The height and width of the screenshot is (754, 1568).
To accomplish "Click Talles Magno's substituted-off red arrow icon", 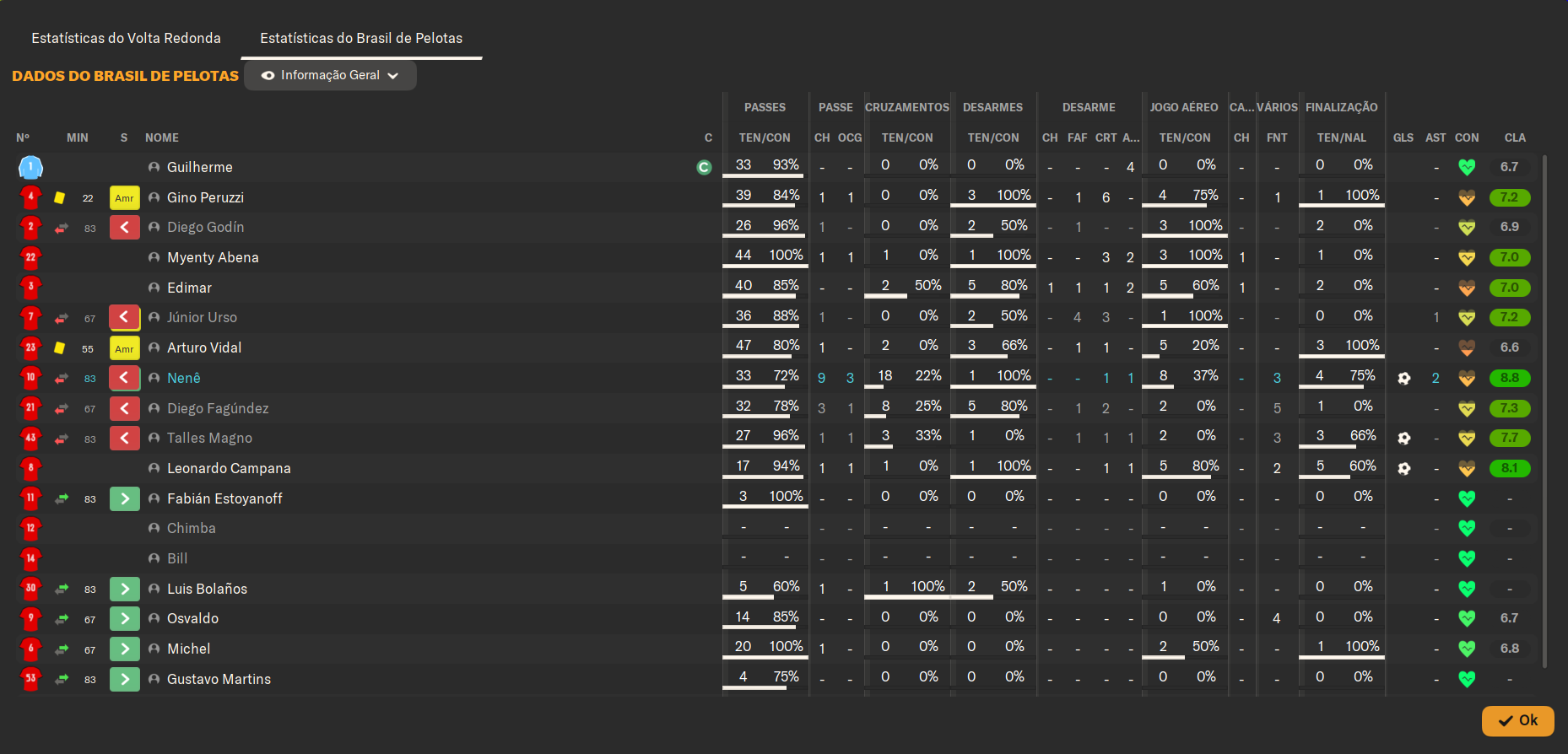I will coord(125,439).
